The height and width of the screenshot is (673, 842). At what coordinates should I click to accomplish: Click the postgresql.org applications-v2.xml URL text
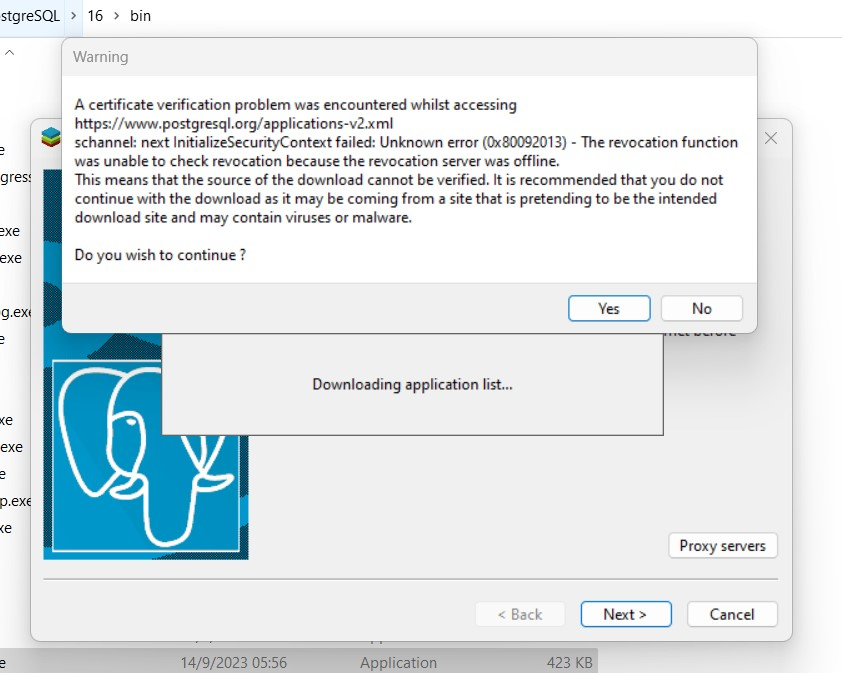pos(234,123)
